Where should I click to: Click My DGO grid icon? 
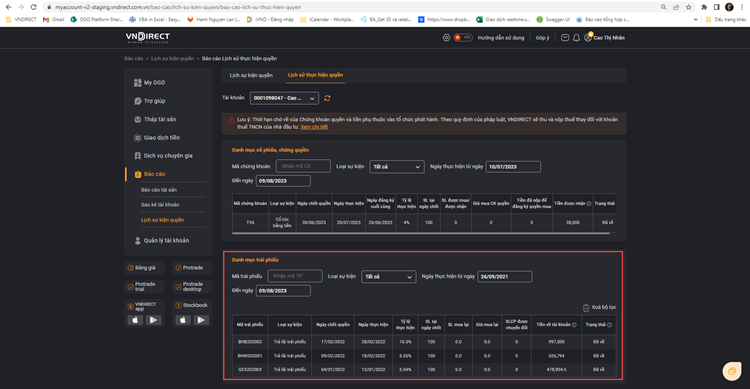pyautogui.click(x=138, y=83)
